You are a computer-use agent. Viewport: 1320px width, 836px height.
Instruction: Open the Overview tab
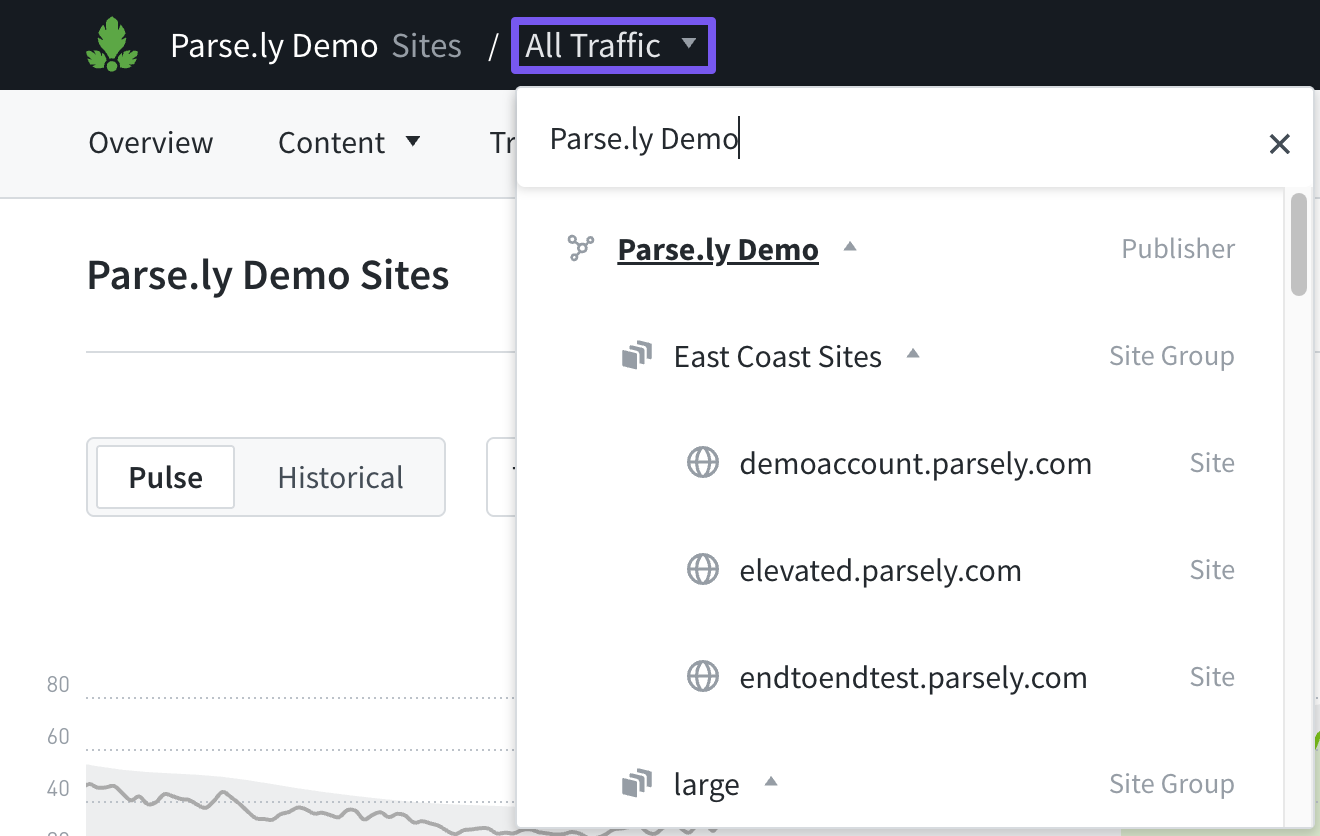coord(151,143)
